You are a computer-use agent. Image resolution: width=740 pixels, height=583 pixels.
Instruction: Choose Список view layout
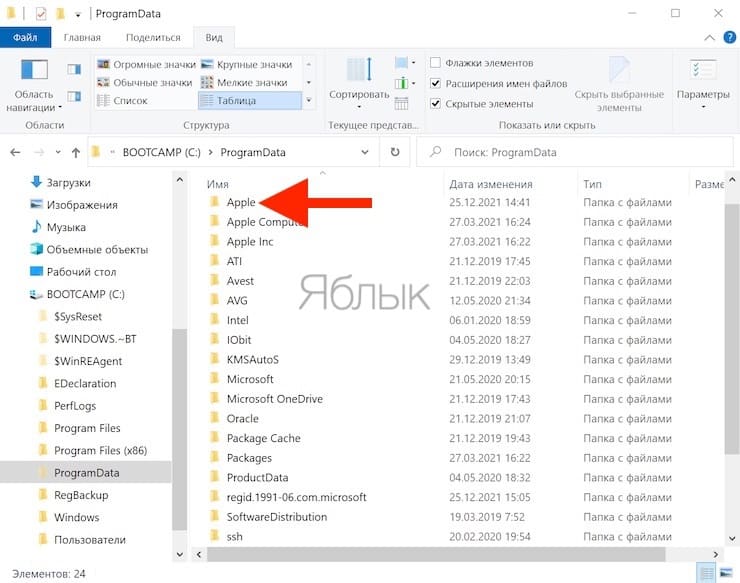tap(123, 101)
